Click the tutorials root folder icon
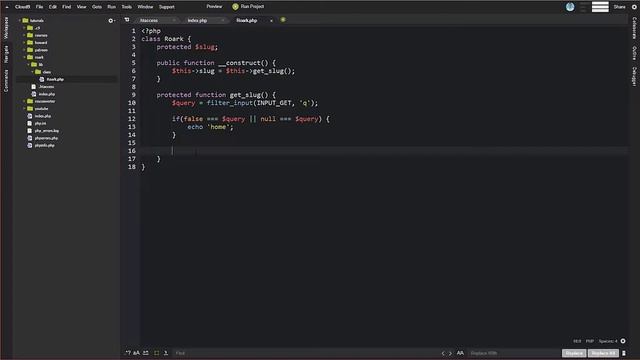640x360 pixels. [x=25, y=20]
